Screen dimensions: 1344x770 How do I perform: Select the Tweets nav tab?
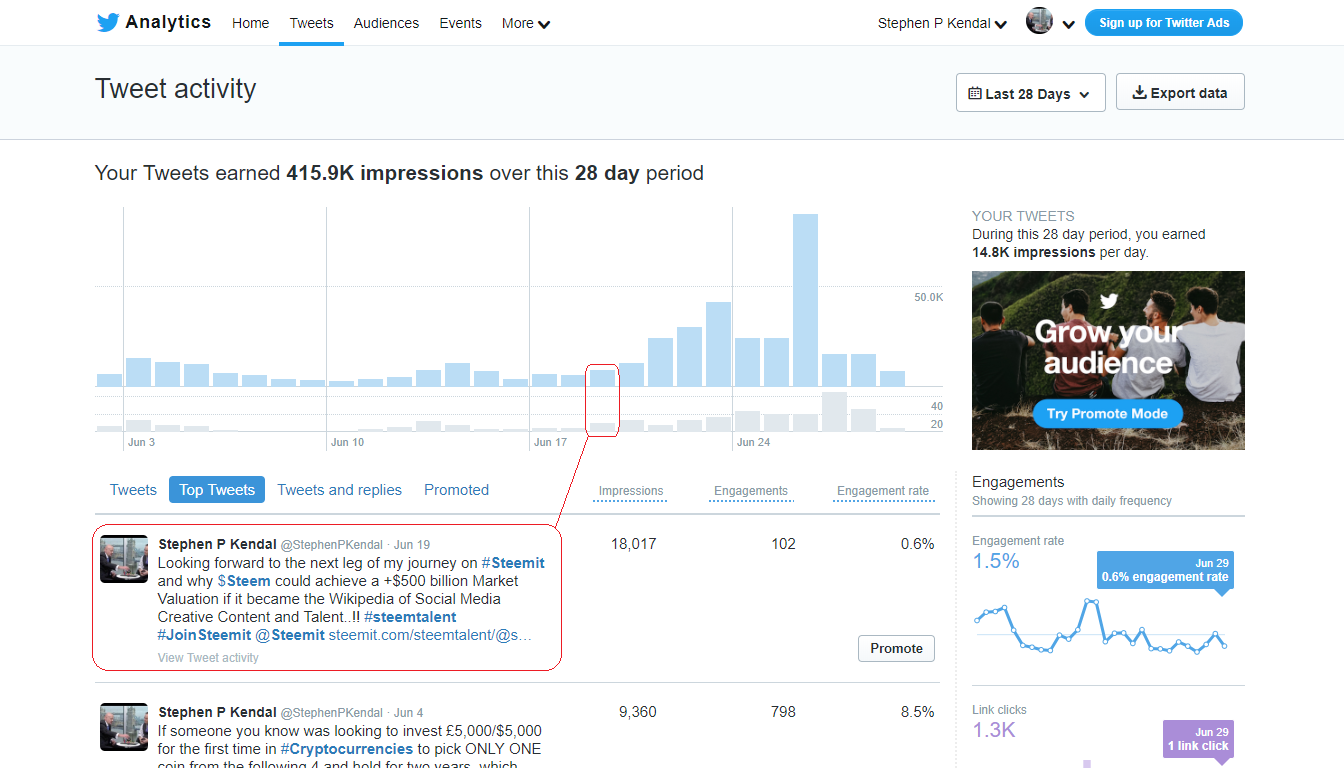312,23
